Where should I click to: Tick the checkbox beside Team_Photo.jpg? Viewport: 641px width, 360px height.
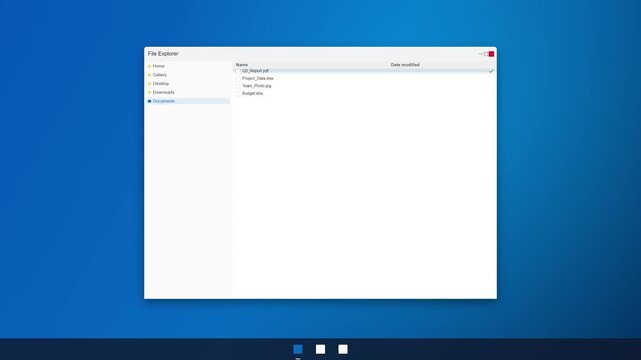click(x=238, y=86)
